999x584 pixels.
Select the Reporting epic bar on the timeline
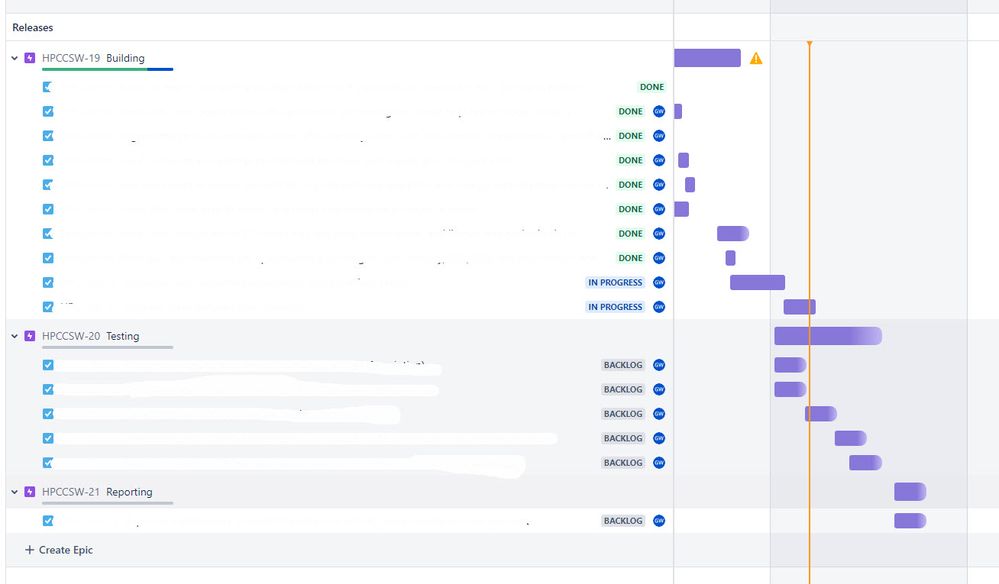[910, 492]
